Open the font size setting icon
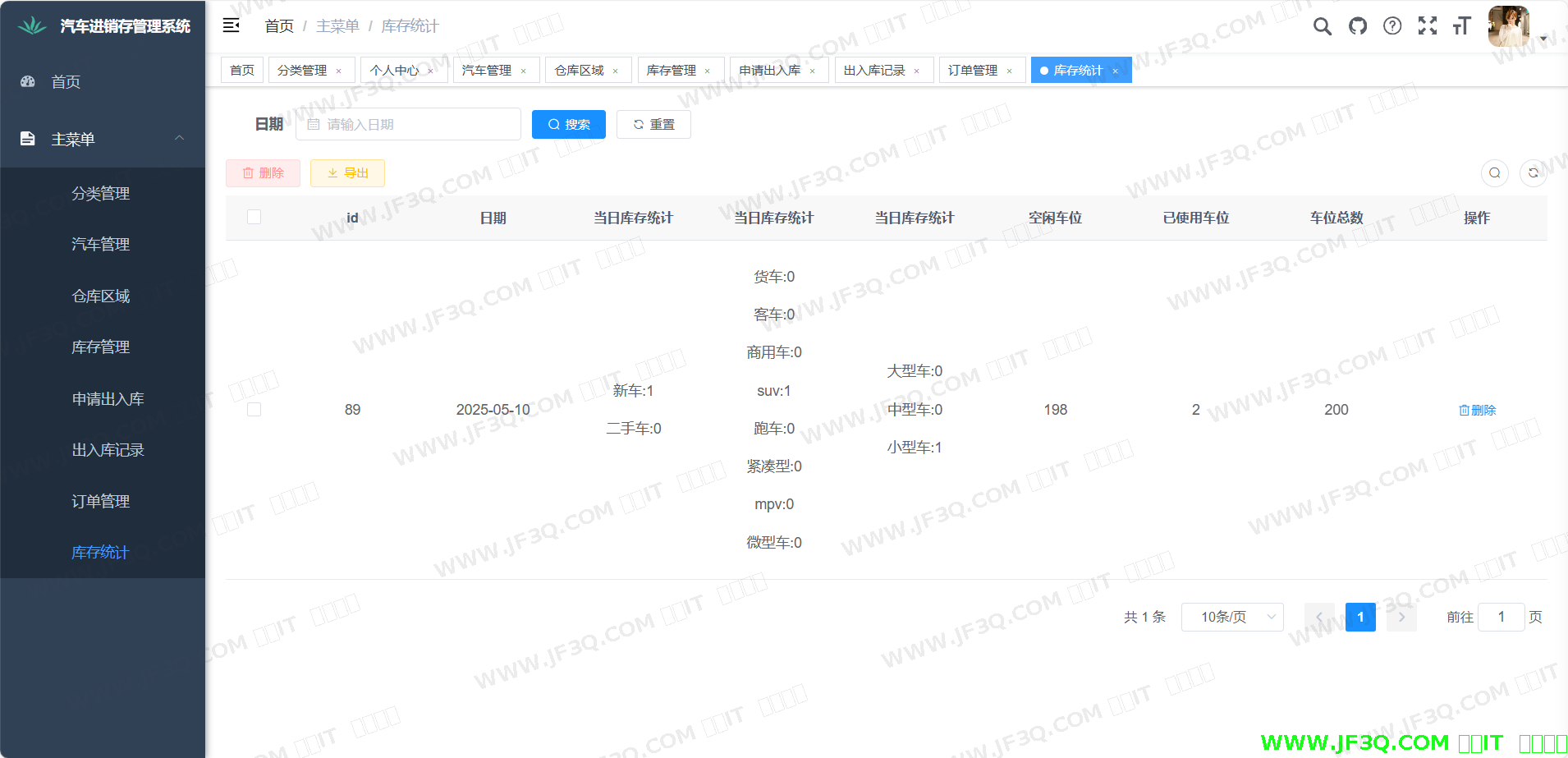The width and height of the screenshot is (1568, 758). (x=1461, y=26)
